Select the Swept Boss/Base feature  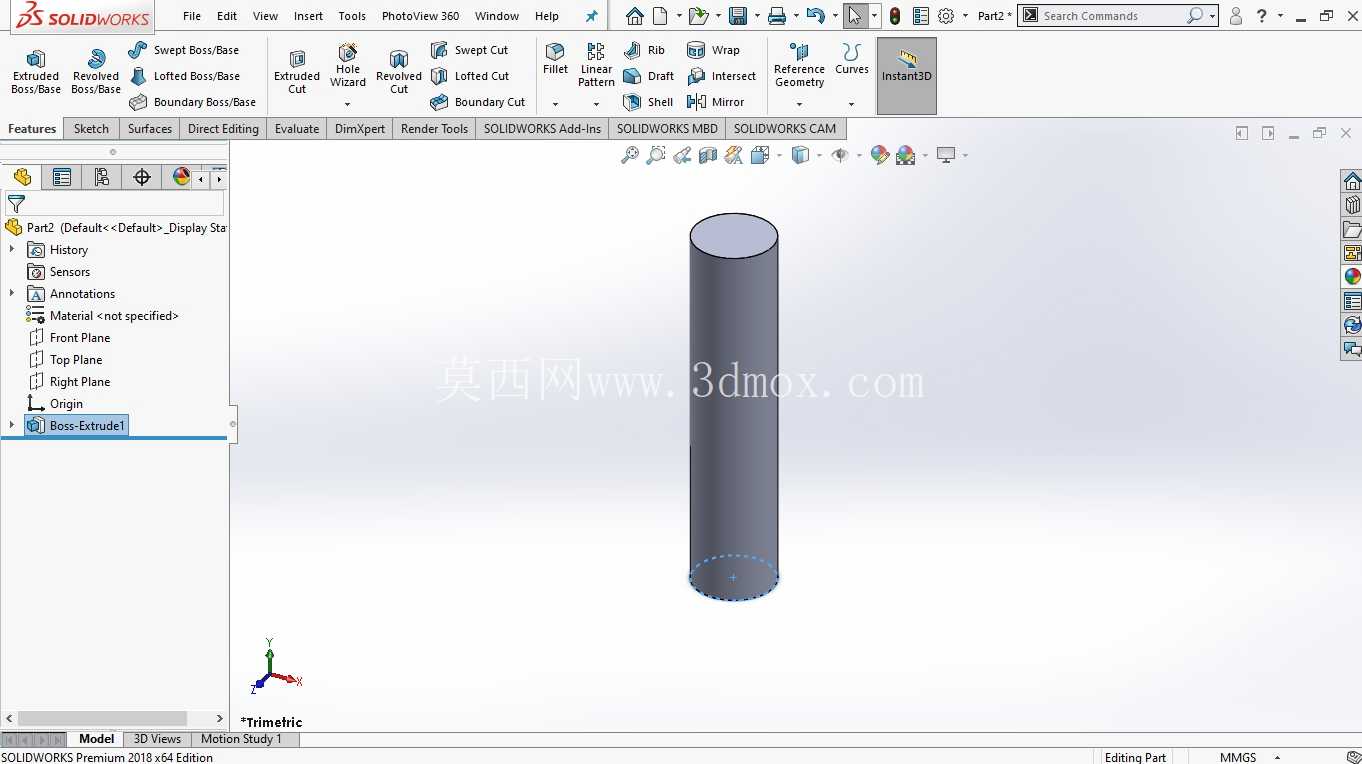click(185, 50)
